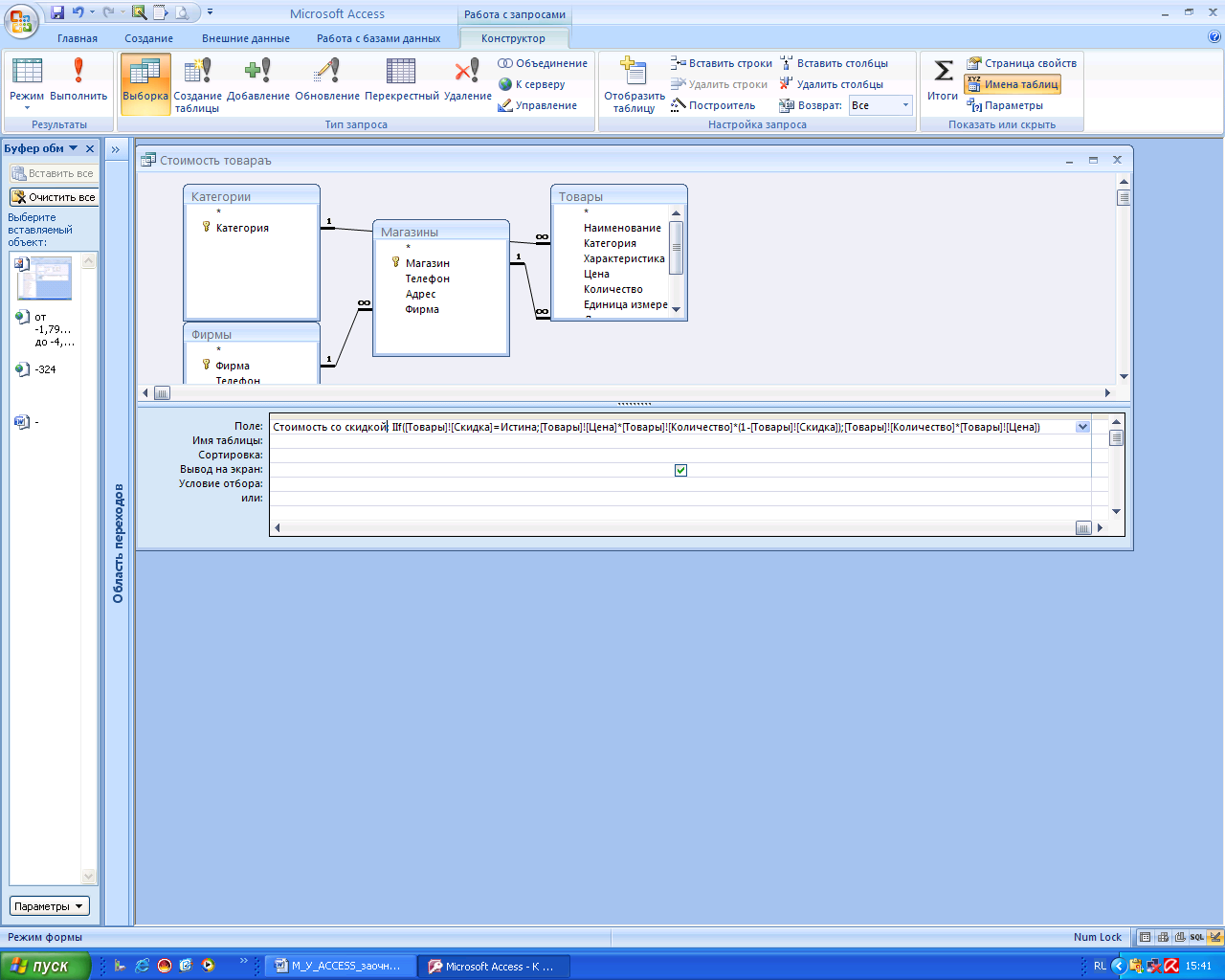Choose Перекрестный crosstab query

(402, 79)
